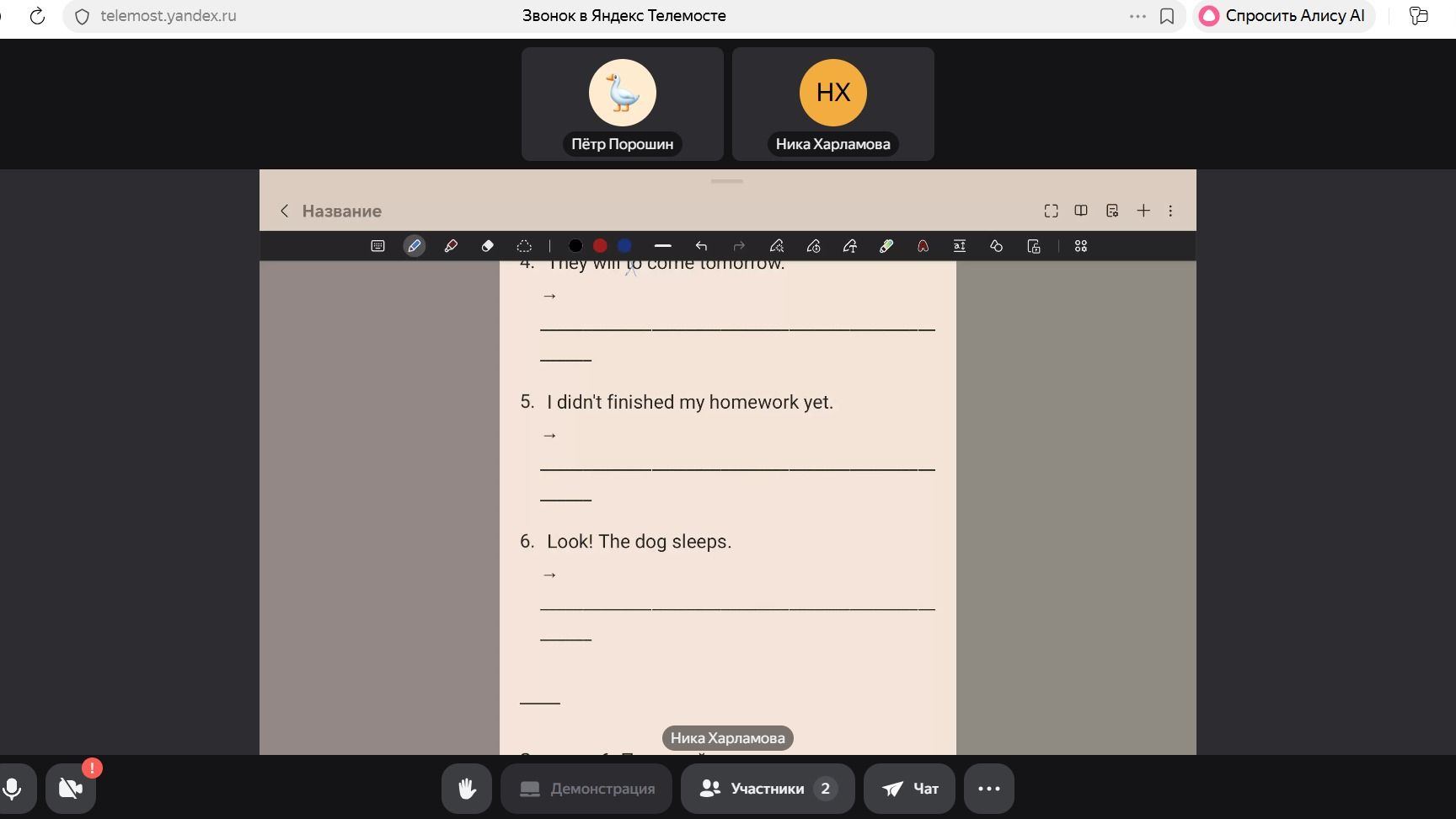Open page settings icon
The width and height of the screenshot is (1456, 819).
1112,211
